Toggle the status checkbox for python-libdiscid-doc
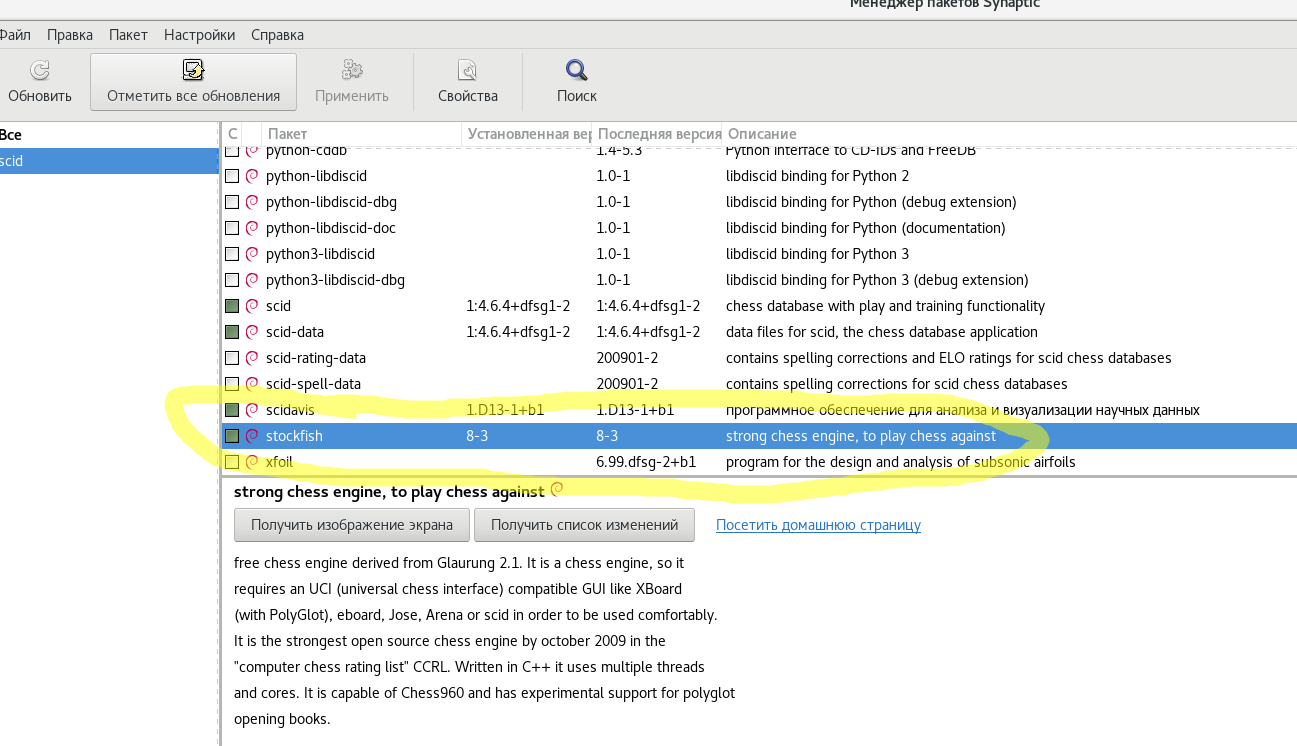Viewport: 1297px width, 746px height. pyautogui.click(x=232, y=228)
